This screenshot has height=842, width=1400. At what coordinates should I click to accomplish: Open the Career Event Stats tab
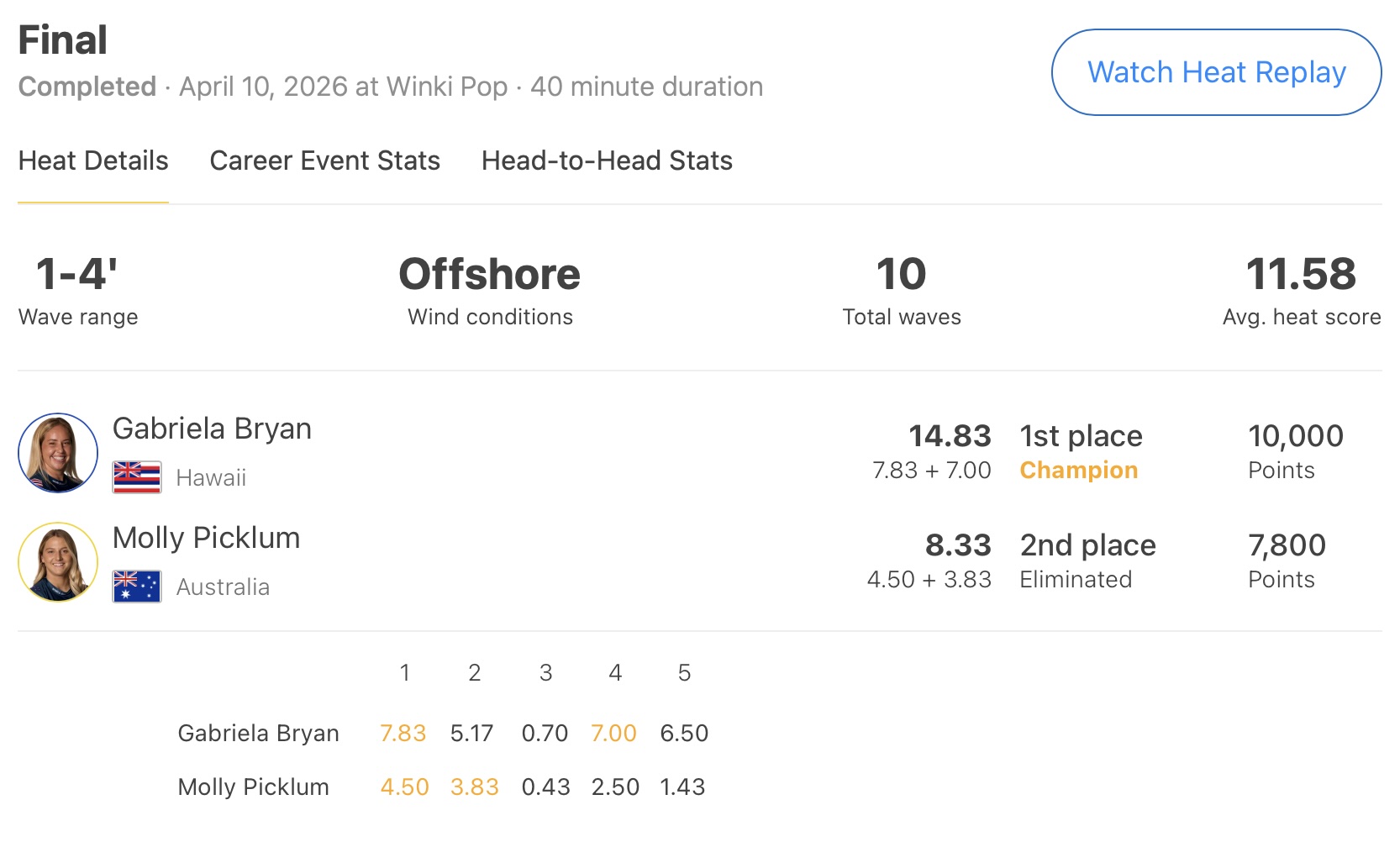[324, 161]
